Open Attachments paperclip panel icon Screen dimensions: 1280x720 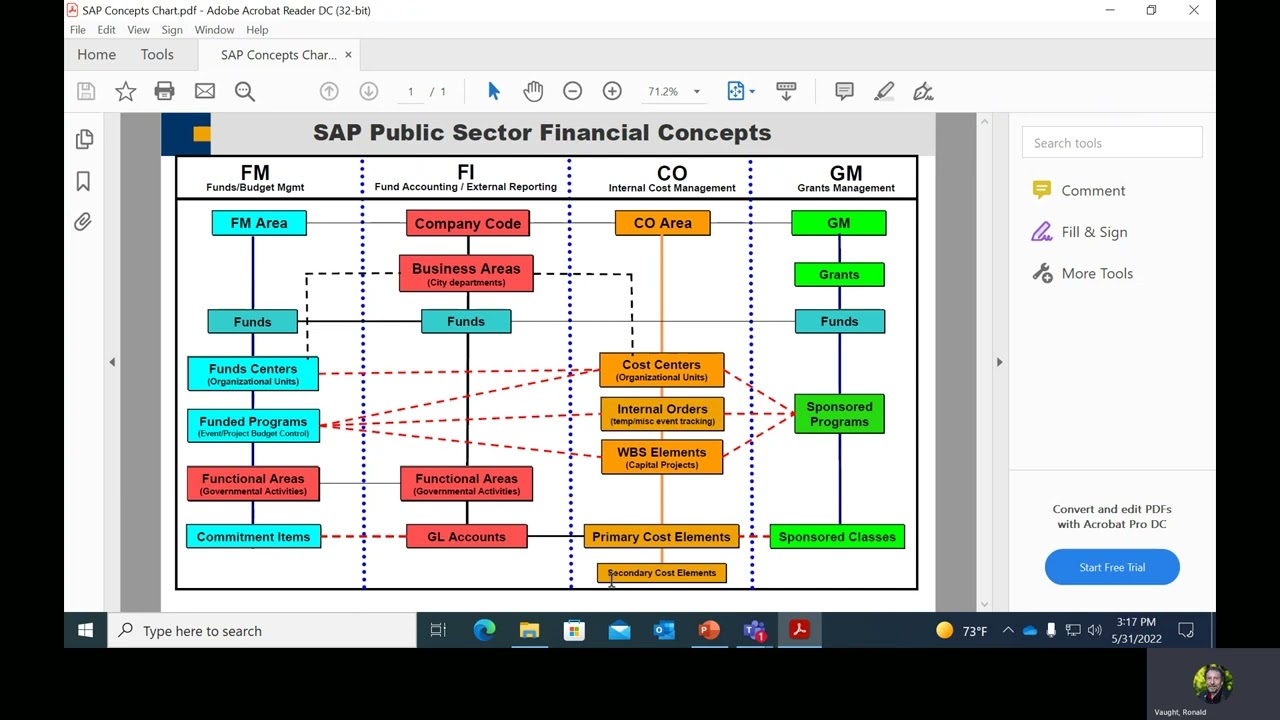click(83, 222)
